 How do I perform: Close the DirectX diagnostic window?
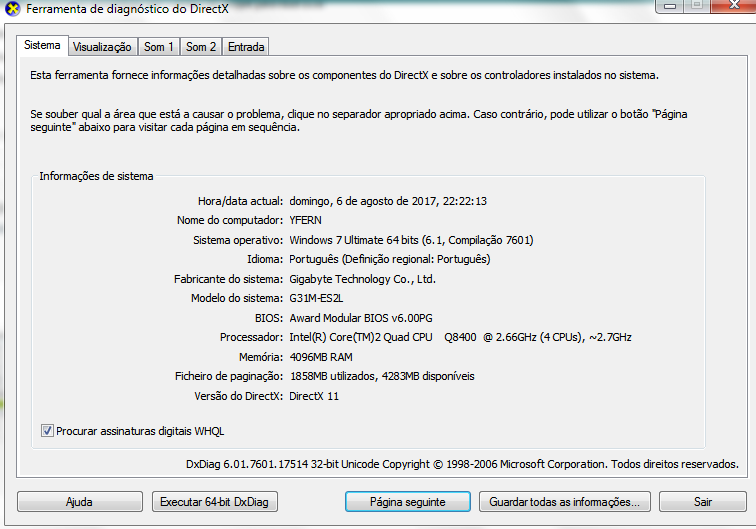734,5
